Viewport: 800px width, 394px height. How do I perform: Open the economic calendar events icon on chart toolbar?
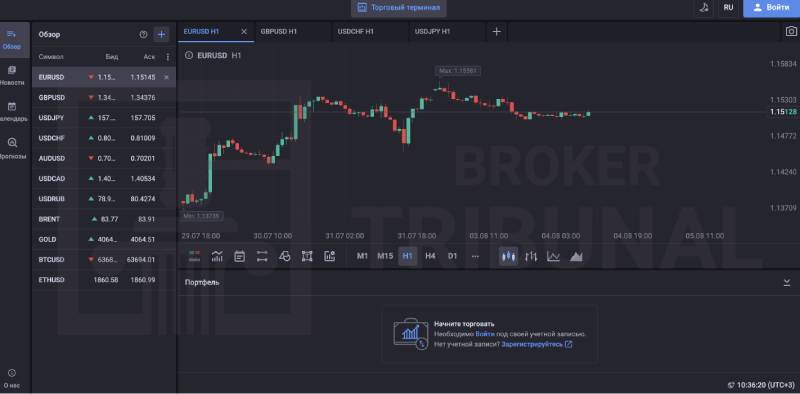coord(239,256)
